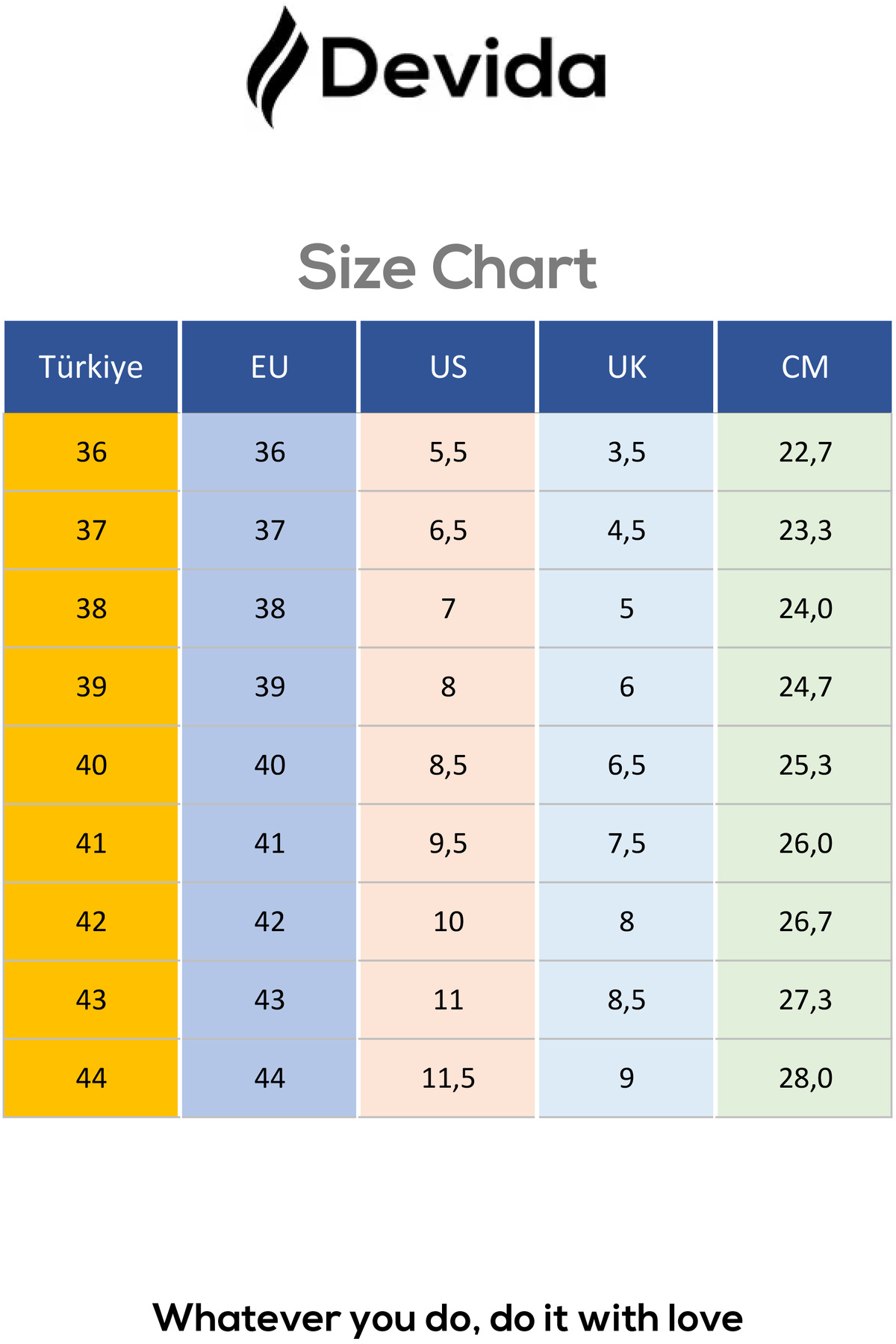The height and width of the screenshot is (1344, 896).
Task: Click the Size Chart heading
Action: click(x=447, y=267)
